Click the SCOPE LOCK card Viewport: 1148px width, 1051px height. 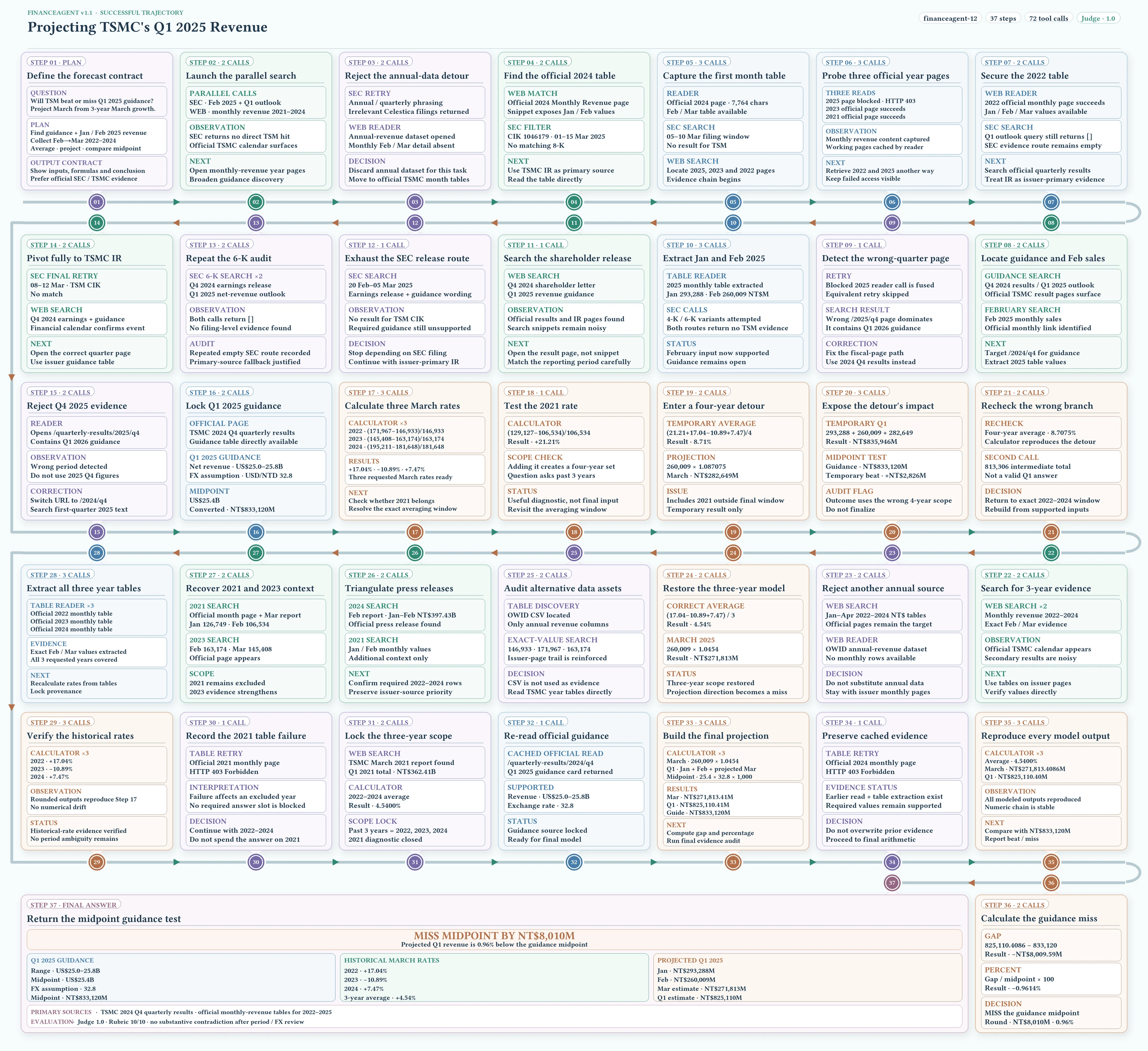[x=415, y=831]
